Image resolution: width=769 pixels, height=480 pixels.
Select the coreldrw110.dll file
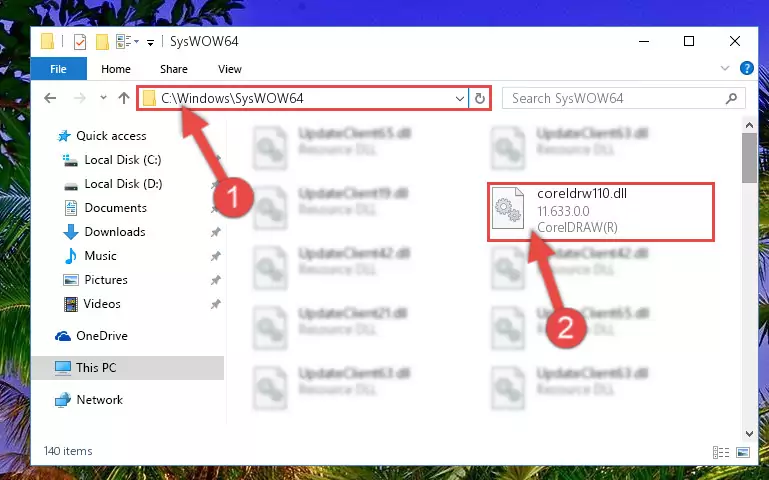[x=601, y=211]
